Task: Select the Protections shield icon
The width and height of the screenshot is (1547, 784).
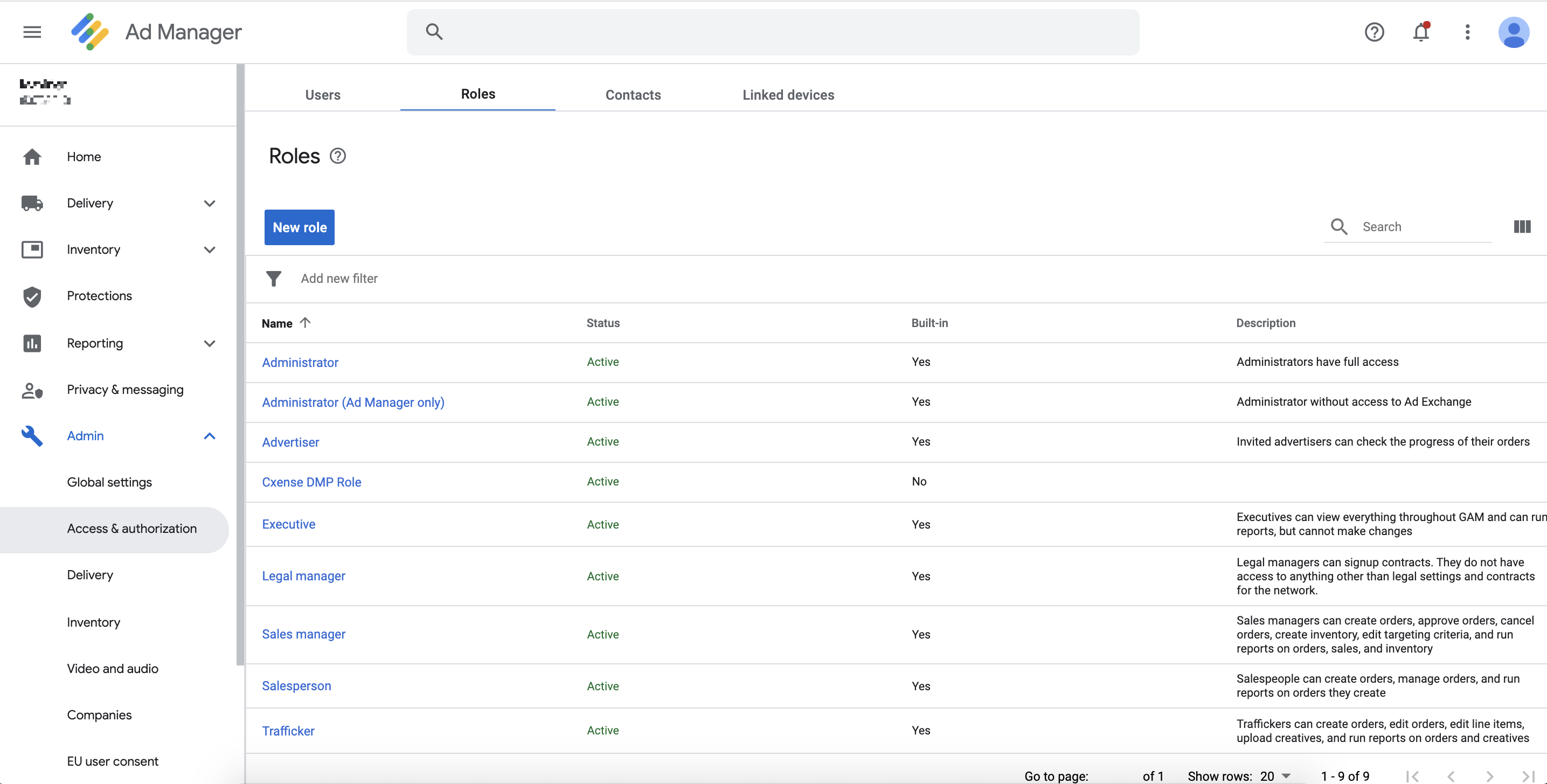Action: (x=32, y=296)
